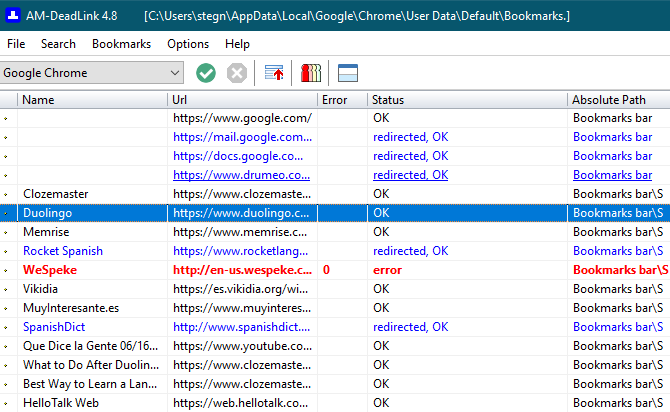Open the Bookmarks menu

coord(121,44)
